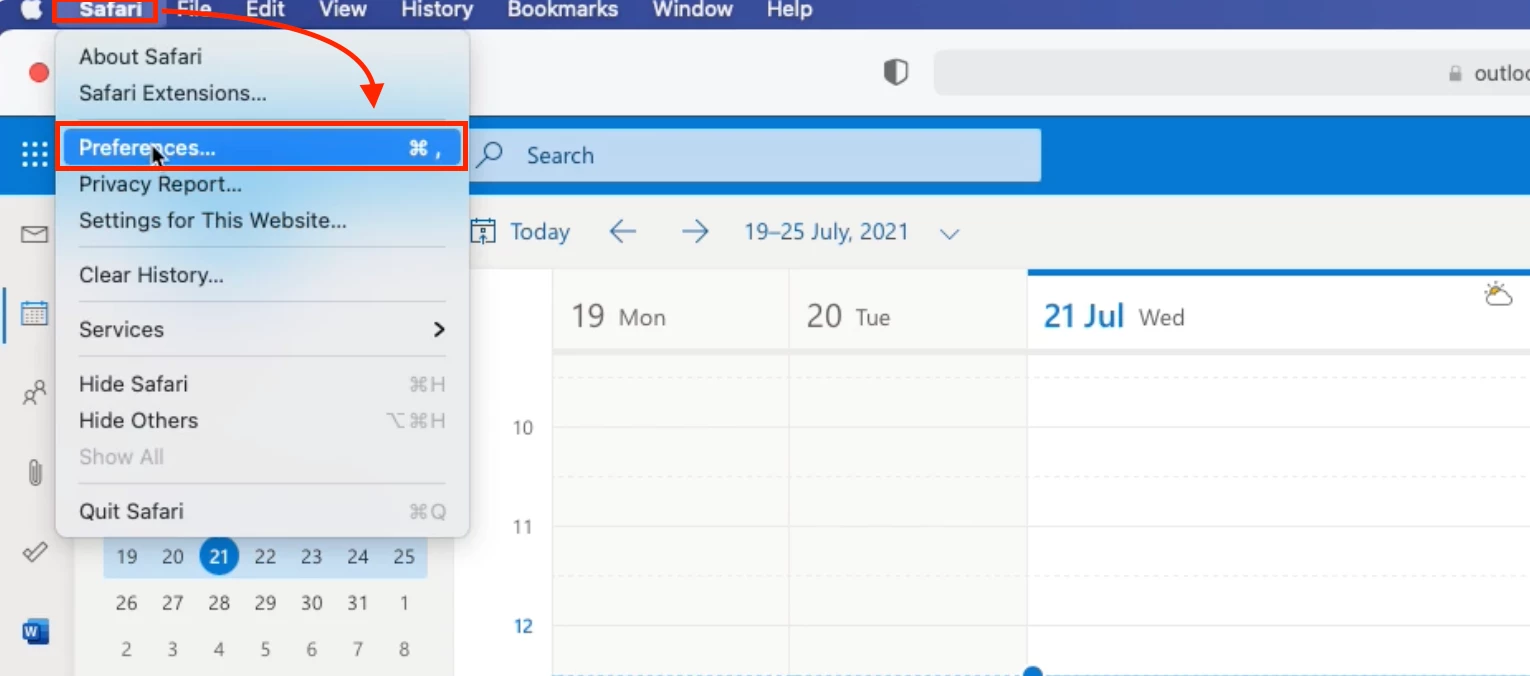Select date 21 in the mini calendar
1530x676 pixels.
[x=219, y=556]
